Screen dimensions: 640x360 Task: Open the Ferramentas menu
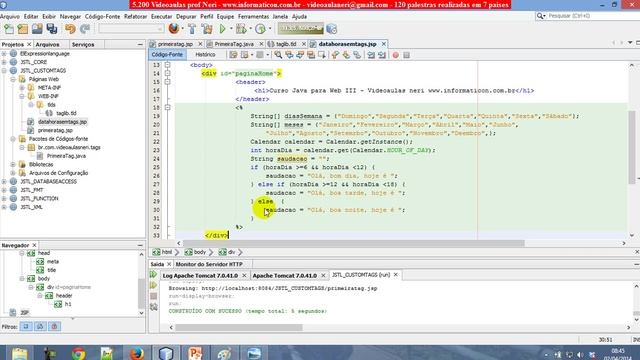click(253, 16)
